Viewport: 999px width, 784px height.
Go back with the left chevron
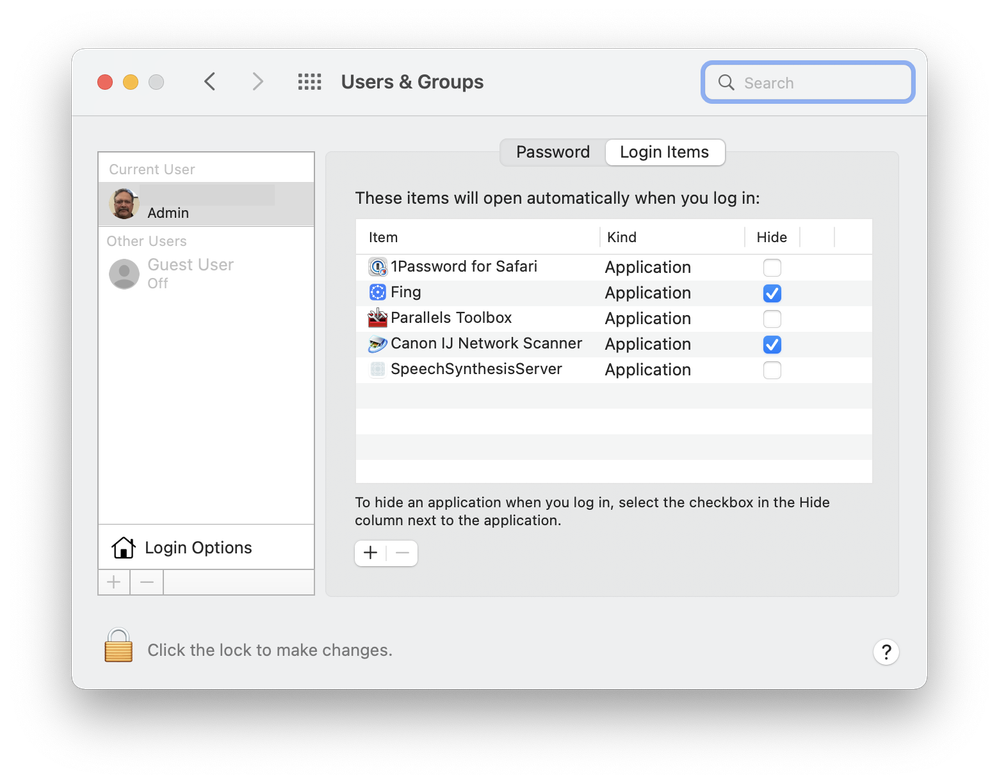click(210, 82)
